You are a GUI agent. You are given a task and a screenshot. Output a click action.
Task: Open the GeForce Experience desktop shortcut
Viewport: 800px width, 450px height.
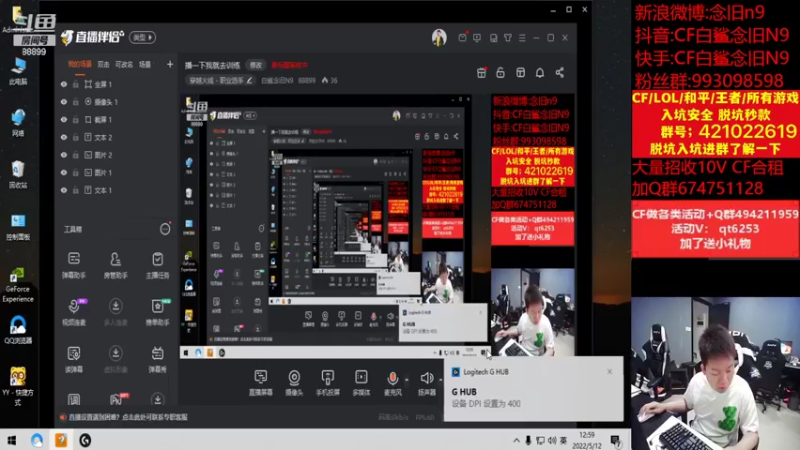pyautogui.click(x=18, y=284)
